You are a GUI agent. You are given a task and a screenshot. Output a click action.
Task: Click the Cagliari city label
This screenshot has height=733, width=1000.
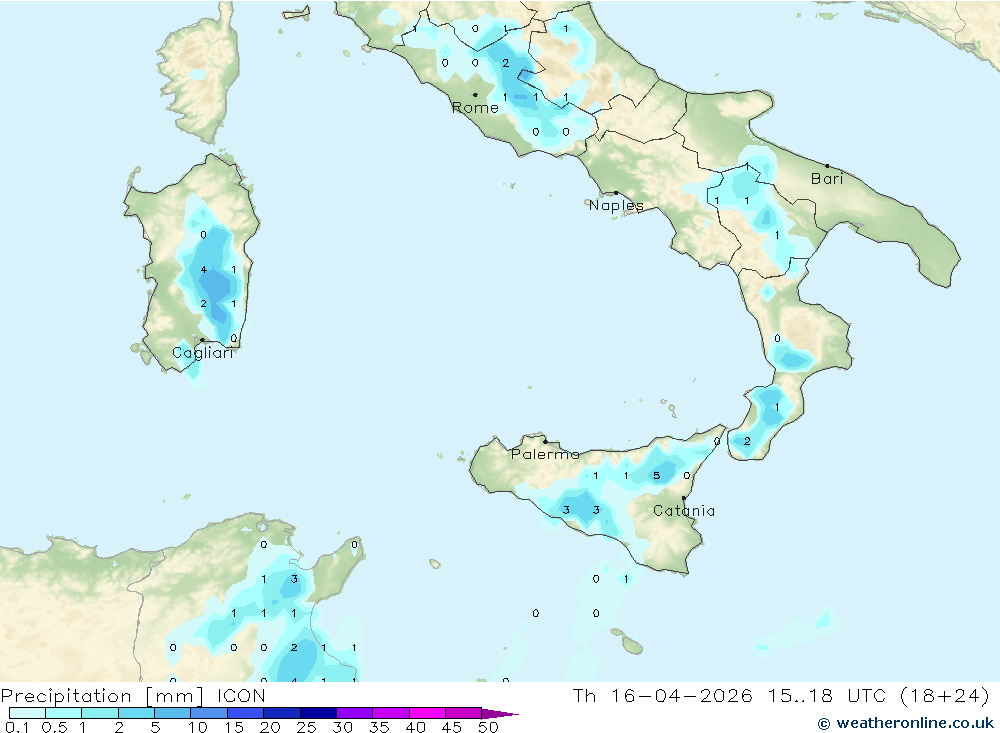click(203, 353)
